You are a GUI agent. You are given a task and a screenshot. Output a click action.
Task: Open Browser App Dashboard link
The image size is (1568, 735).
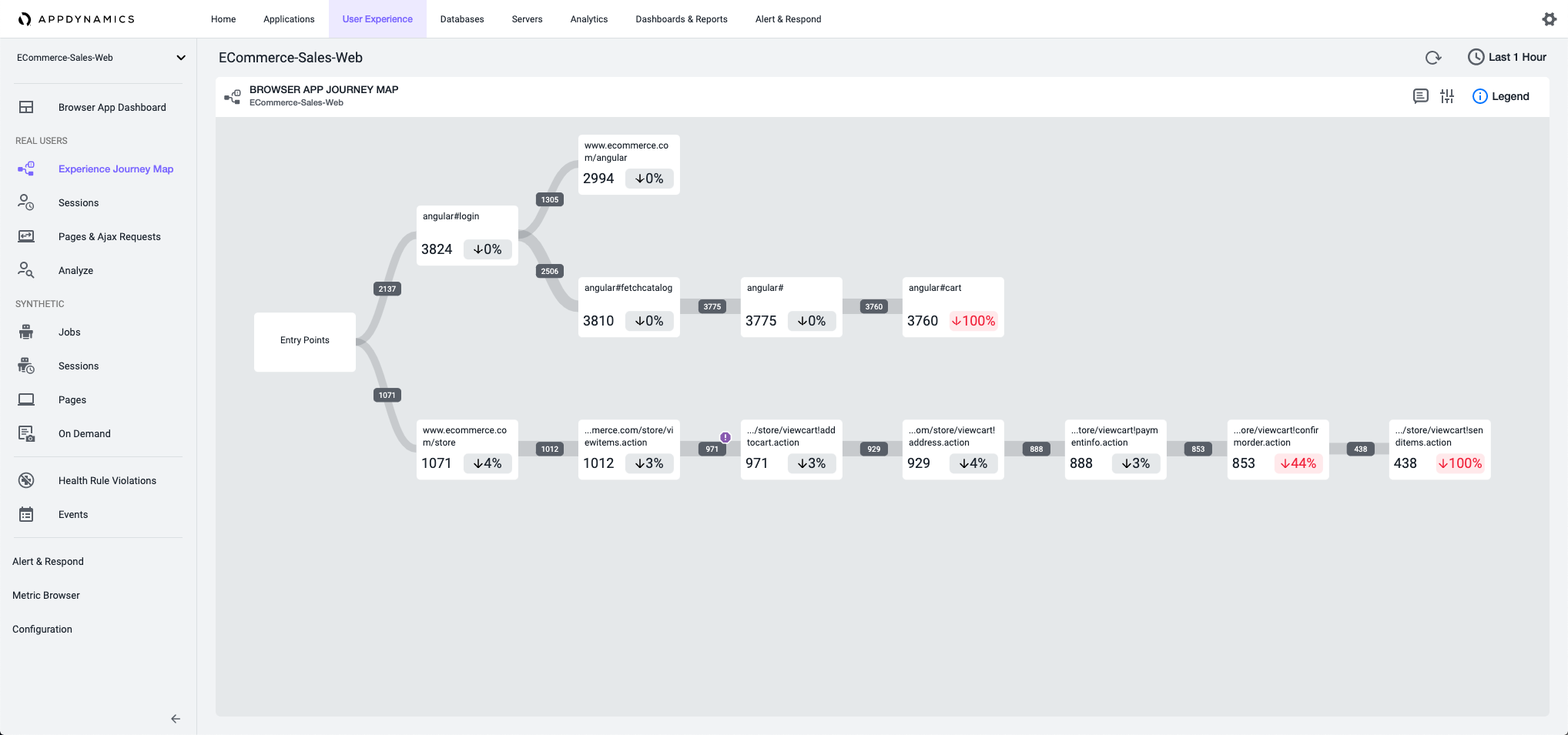112,108
